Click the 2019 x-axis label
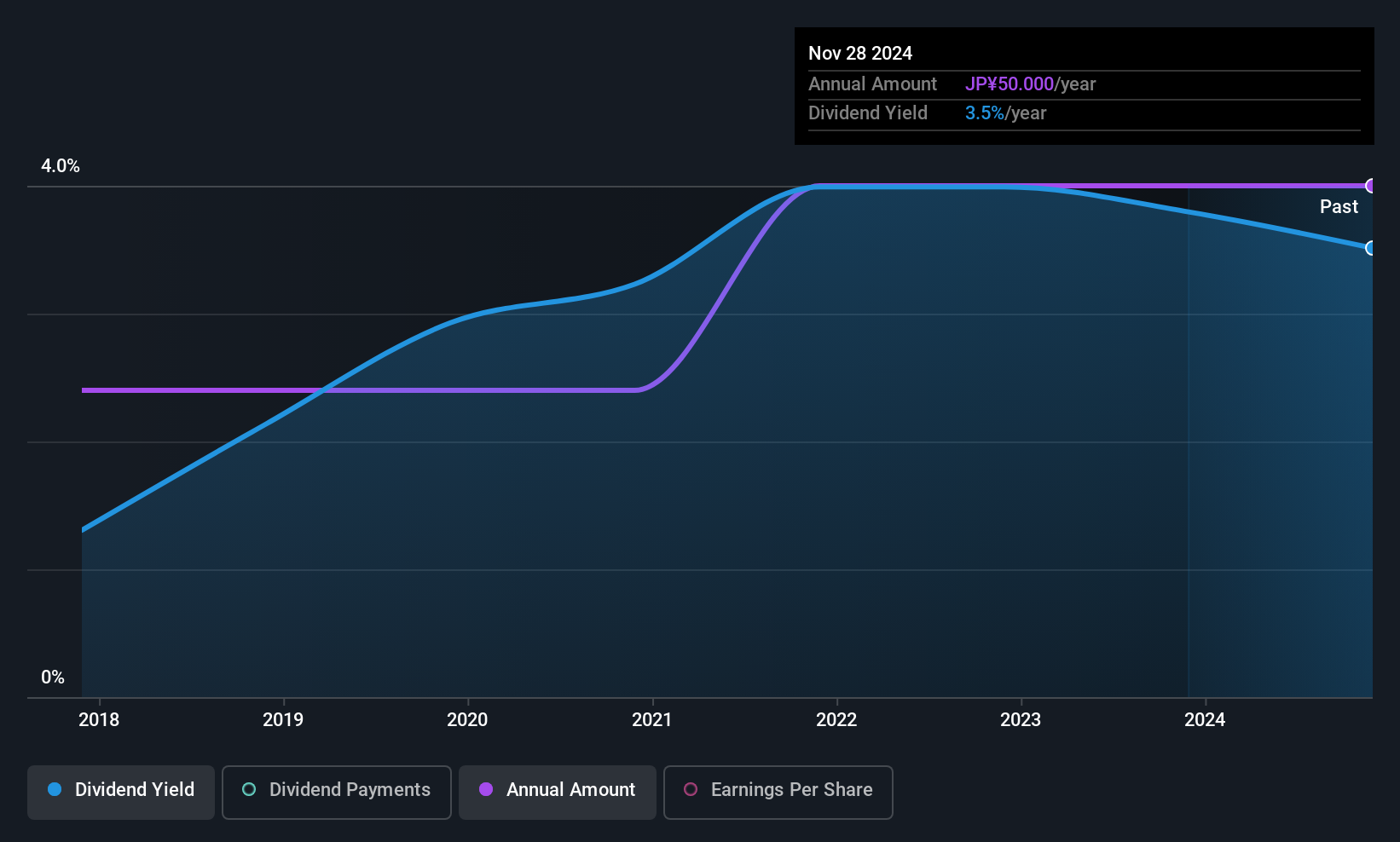The width and height of the screenshot is (1400, 842). [x=283, y=720]
